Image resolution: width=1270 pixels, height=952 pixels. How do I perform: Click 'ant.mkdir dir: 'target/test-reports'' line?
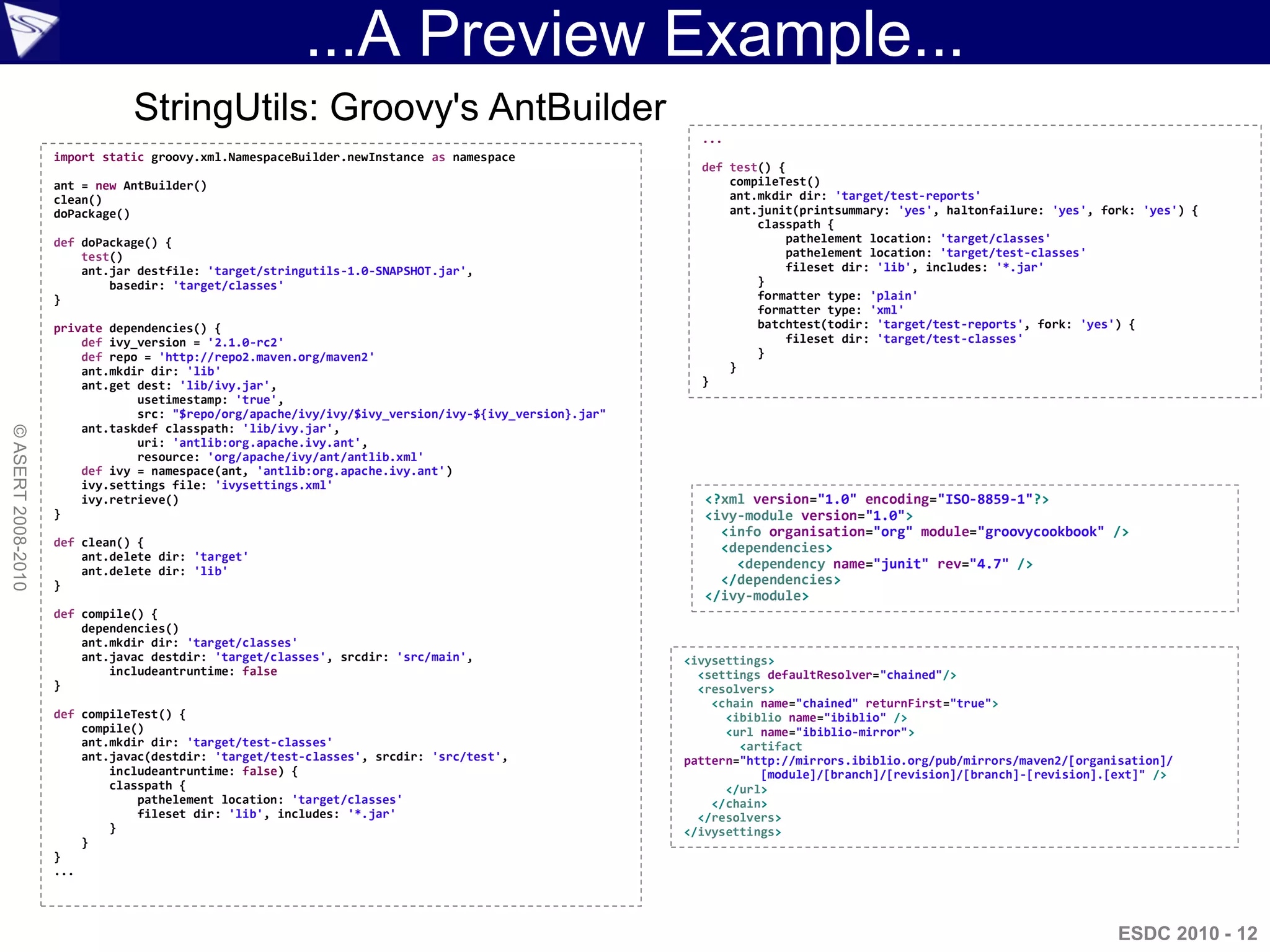pos(855,196)
